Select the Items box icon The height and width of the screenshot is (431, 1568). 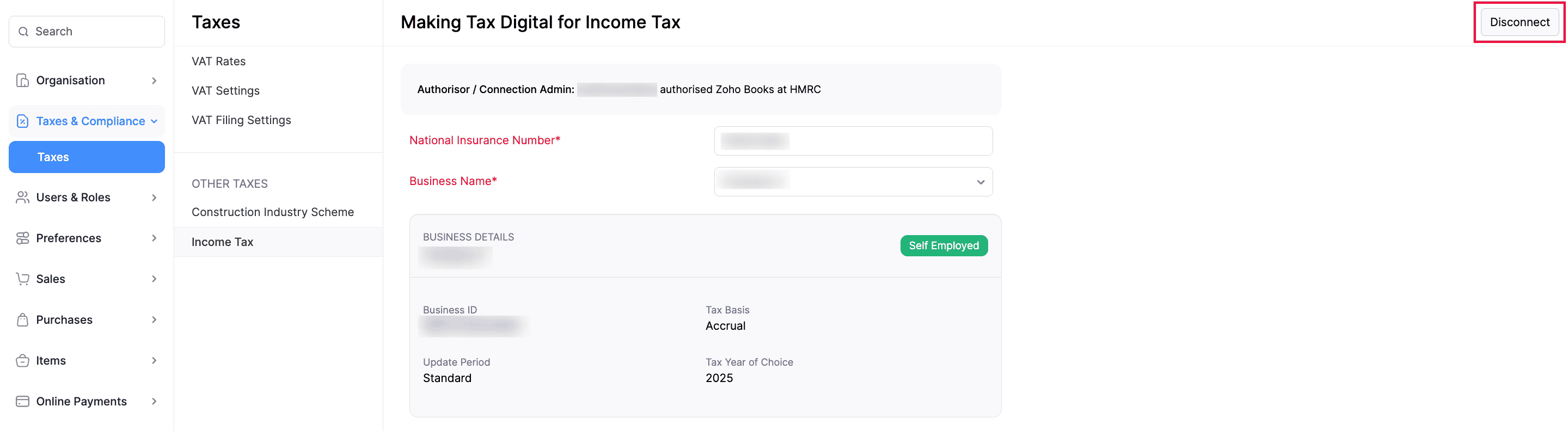pyautogui.click(x=22, y=360)
